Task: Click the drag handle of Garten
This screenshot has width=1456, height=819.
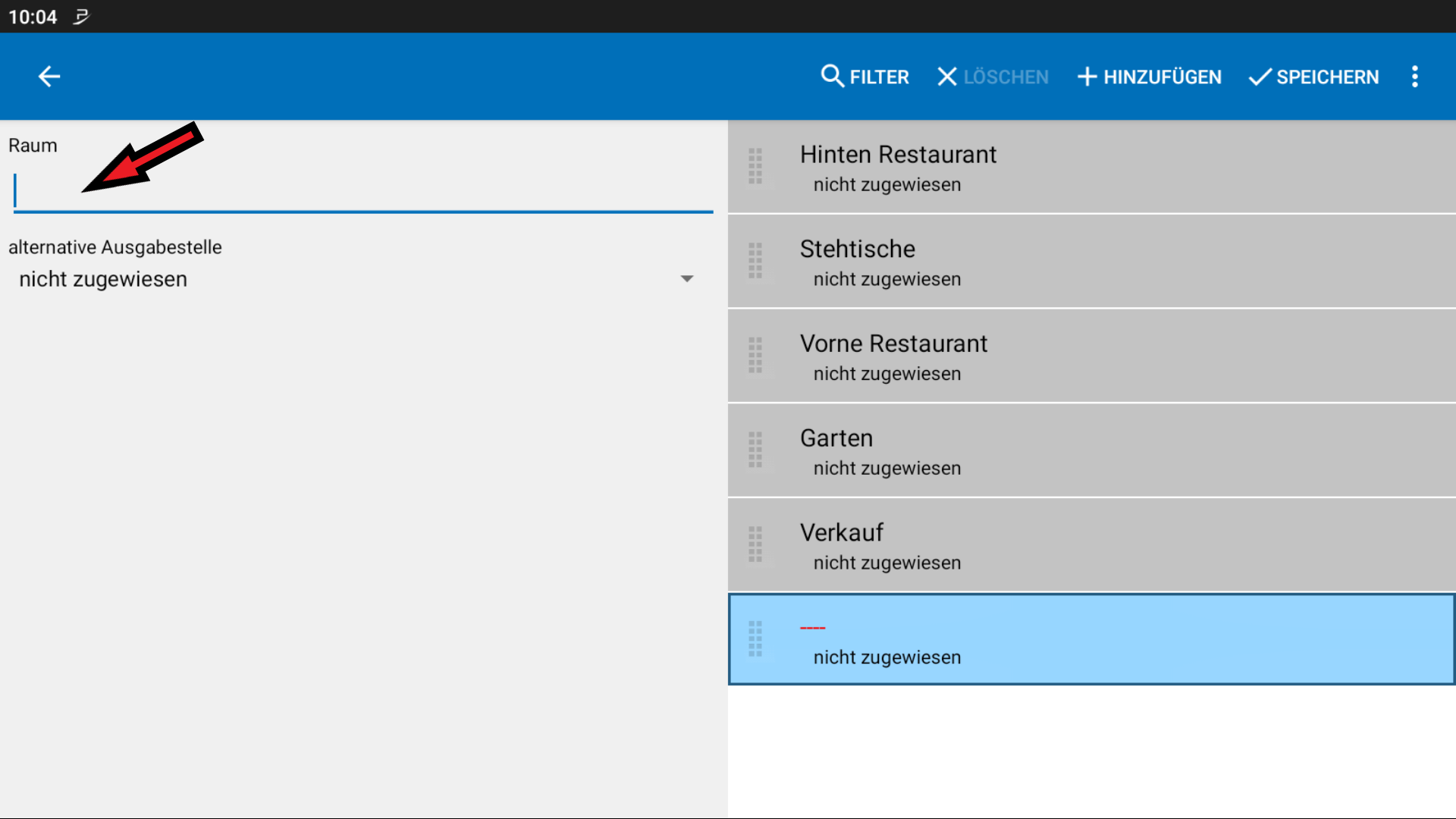Action: 755,450
